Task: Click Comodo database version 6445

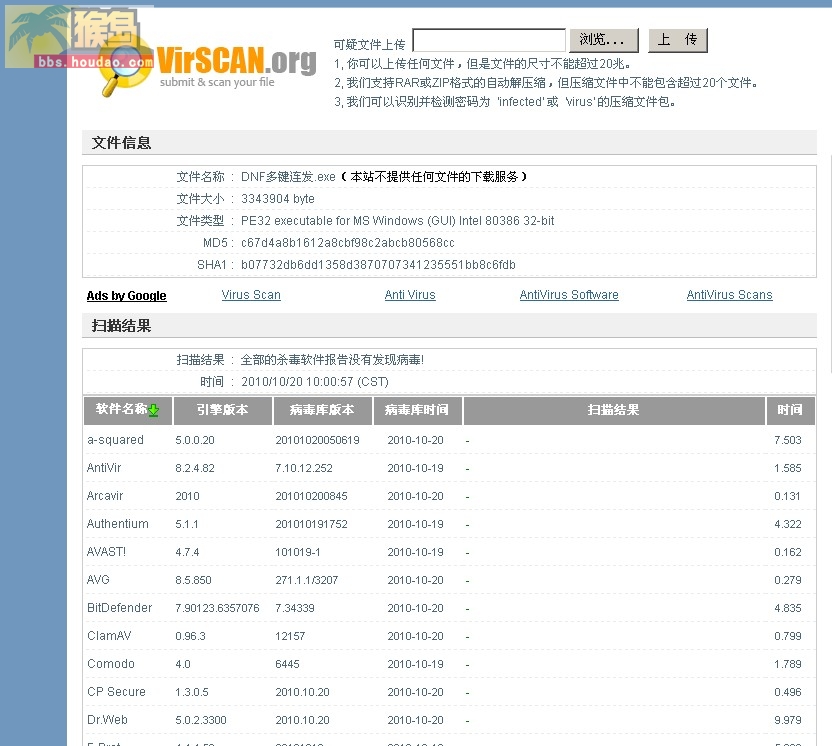Action: 287,664
